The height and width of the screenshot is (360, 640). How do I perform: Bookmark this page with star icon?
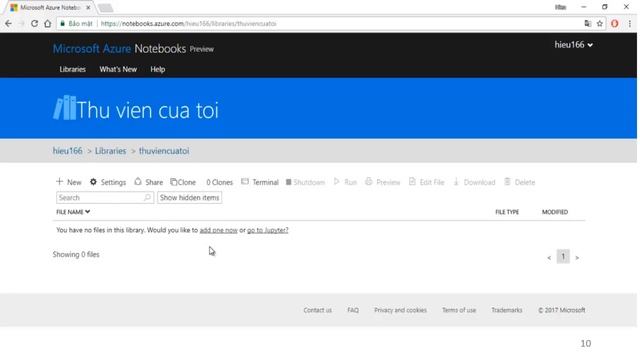point(600,24)
